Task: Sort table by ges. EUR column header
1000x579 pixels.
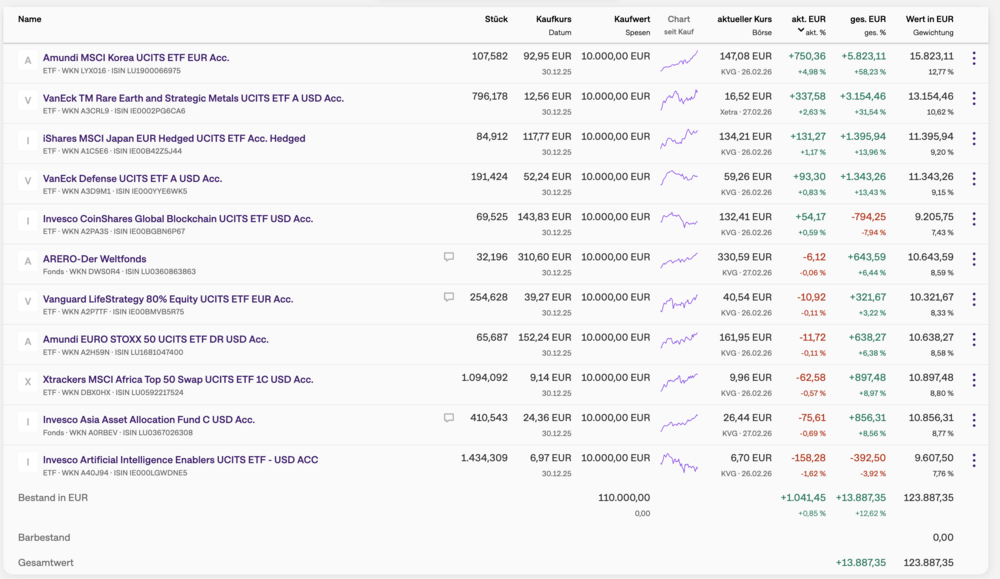Action: 868,19
